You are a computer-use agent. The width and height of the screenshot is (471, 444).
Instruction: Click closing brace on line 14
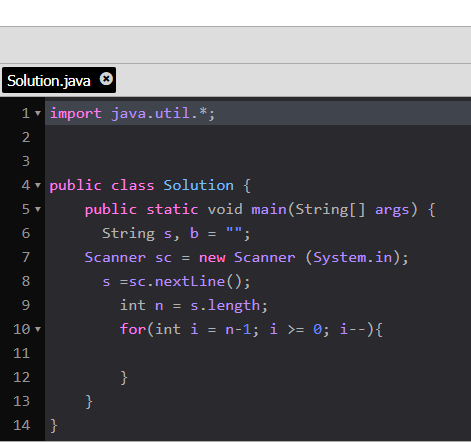[x=54, y=426]
